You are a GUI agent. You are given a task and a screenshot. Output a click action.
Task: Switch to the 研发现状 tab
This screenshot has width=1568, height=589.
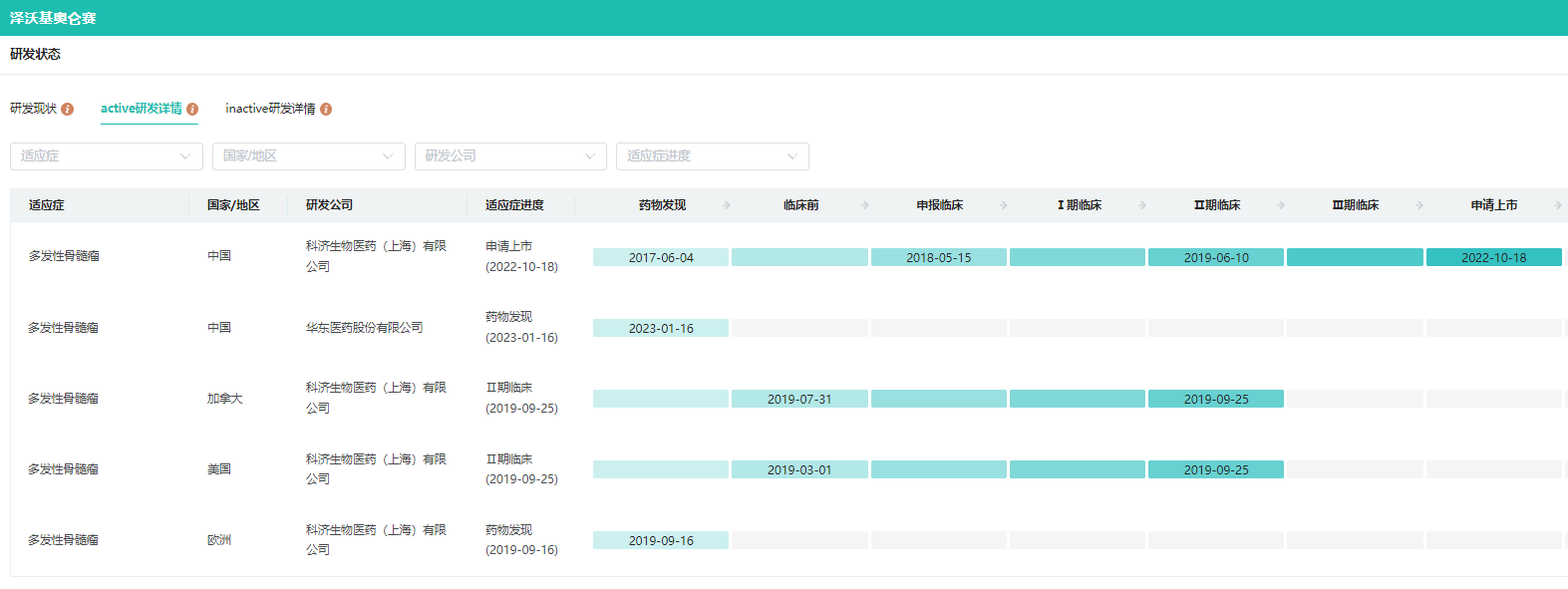click(34, 109)
